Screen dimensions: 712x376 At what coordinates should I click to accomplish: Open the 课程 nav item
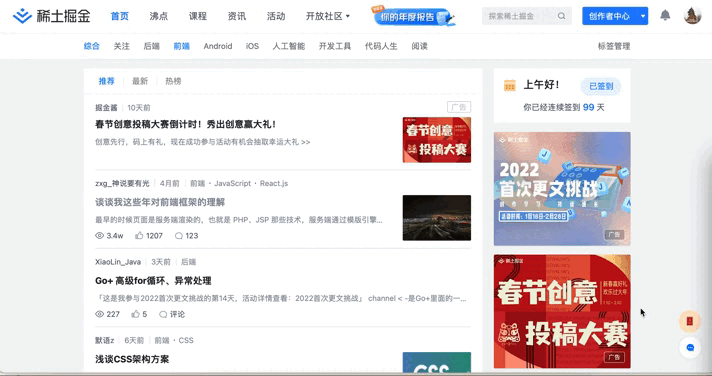pyautogui.click(x=198, y=16)
